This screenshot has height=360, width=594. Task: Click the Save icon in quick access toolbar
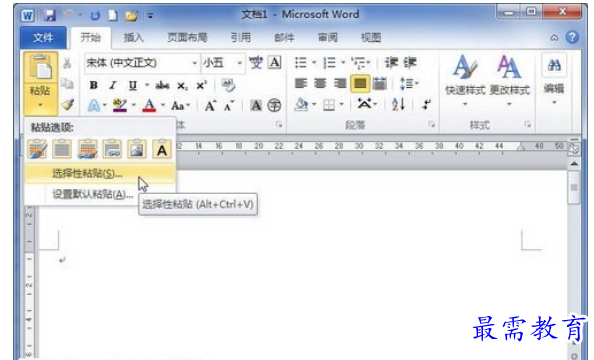click(49, 16)
